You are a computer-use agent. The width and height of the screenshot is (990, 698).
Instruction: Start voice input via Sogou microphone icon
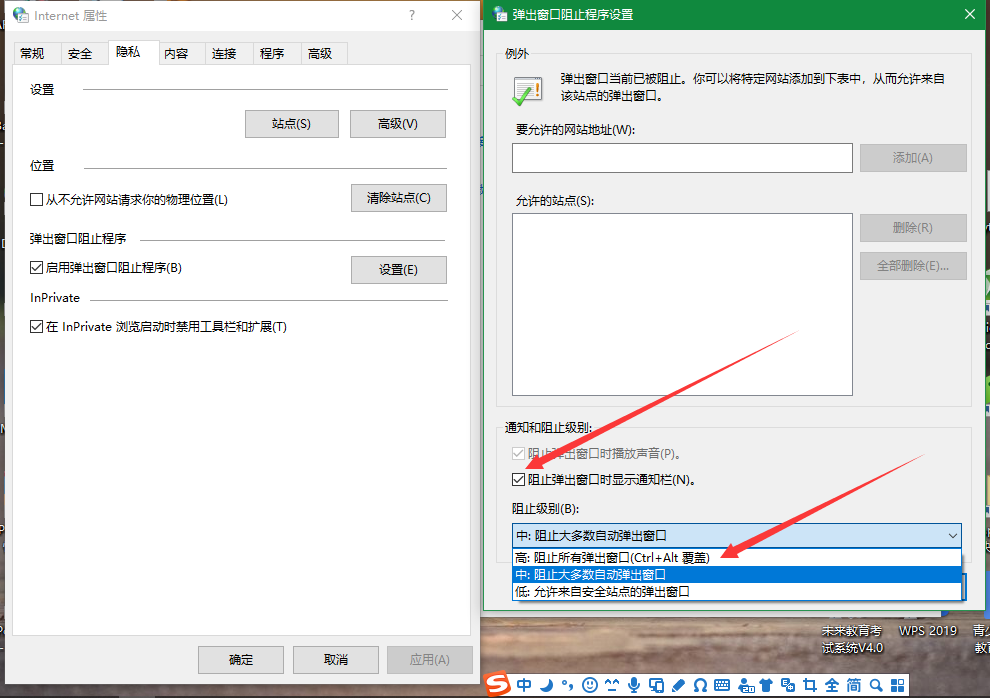tap(634, 685)
